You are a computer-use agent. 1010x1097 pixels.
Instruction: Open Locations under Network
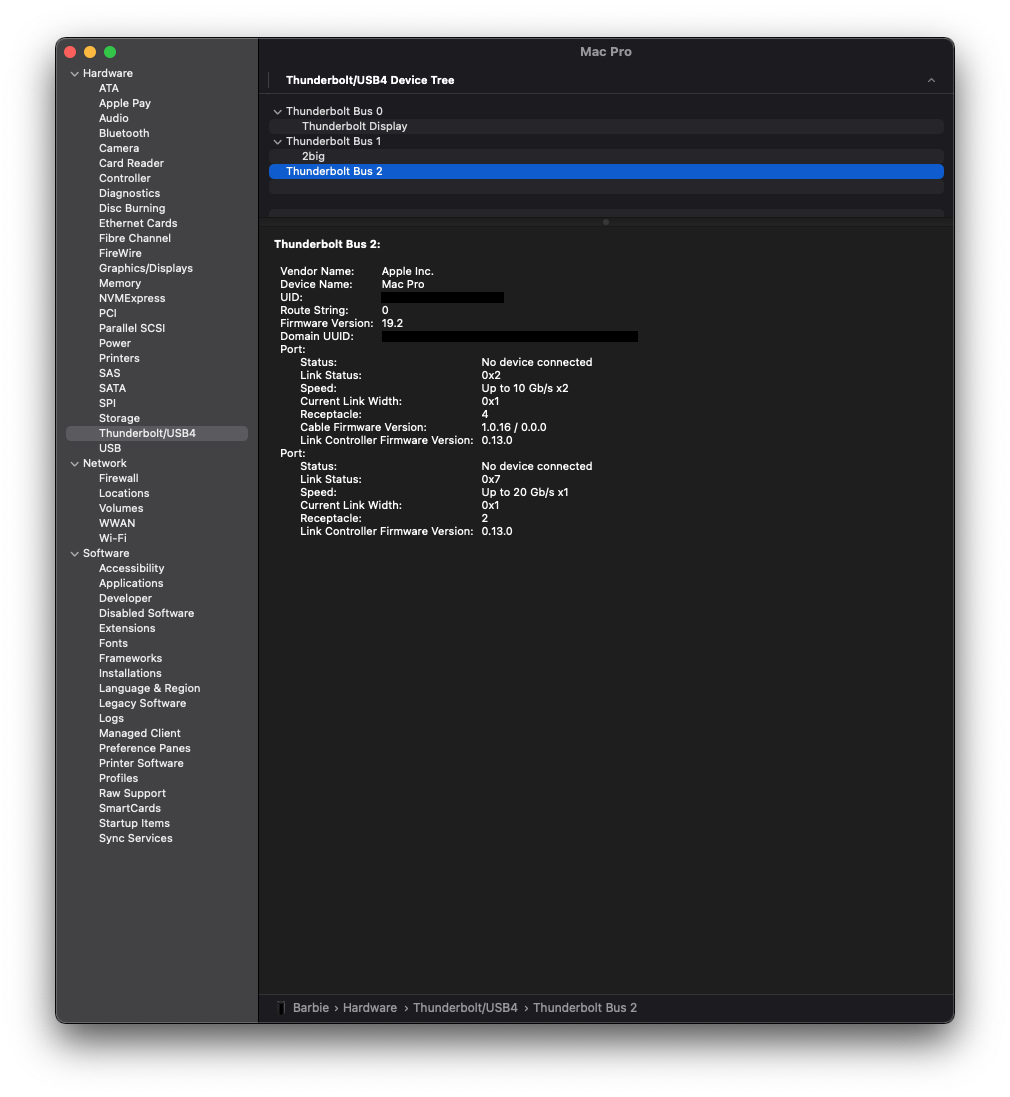pyautogui.click(x=124, y=493)
